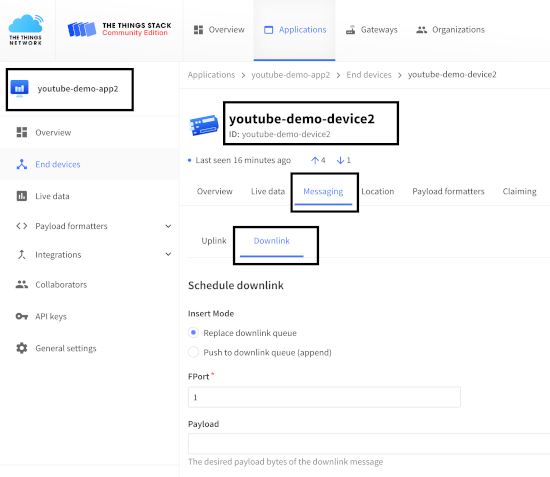Click the sidebar Overview grid icon

tap(22, 132)
